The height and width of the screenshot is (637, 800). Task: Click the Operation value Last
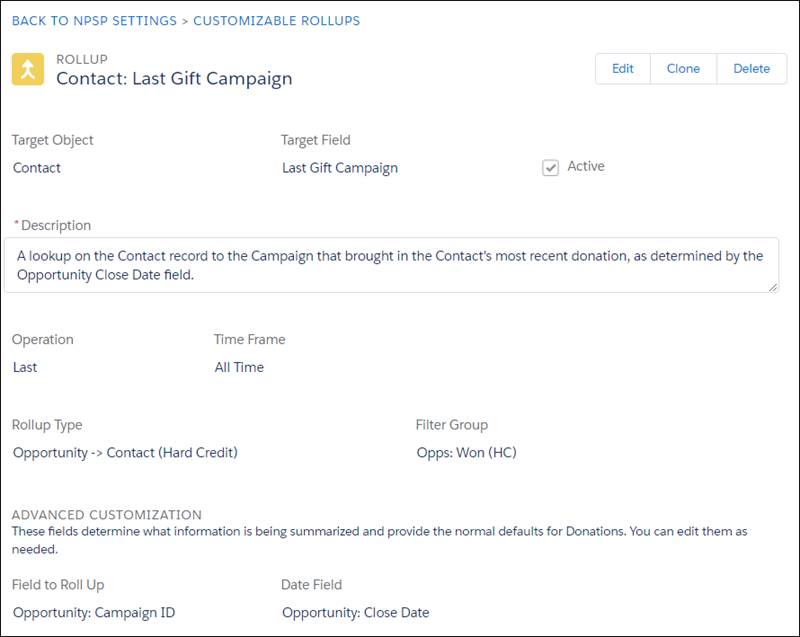pos(25,367)
